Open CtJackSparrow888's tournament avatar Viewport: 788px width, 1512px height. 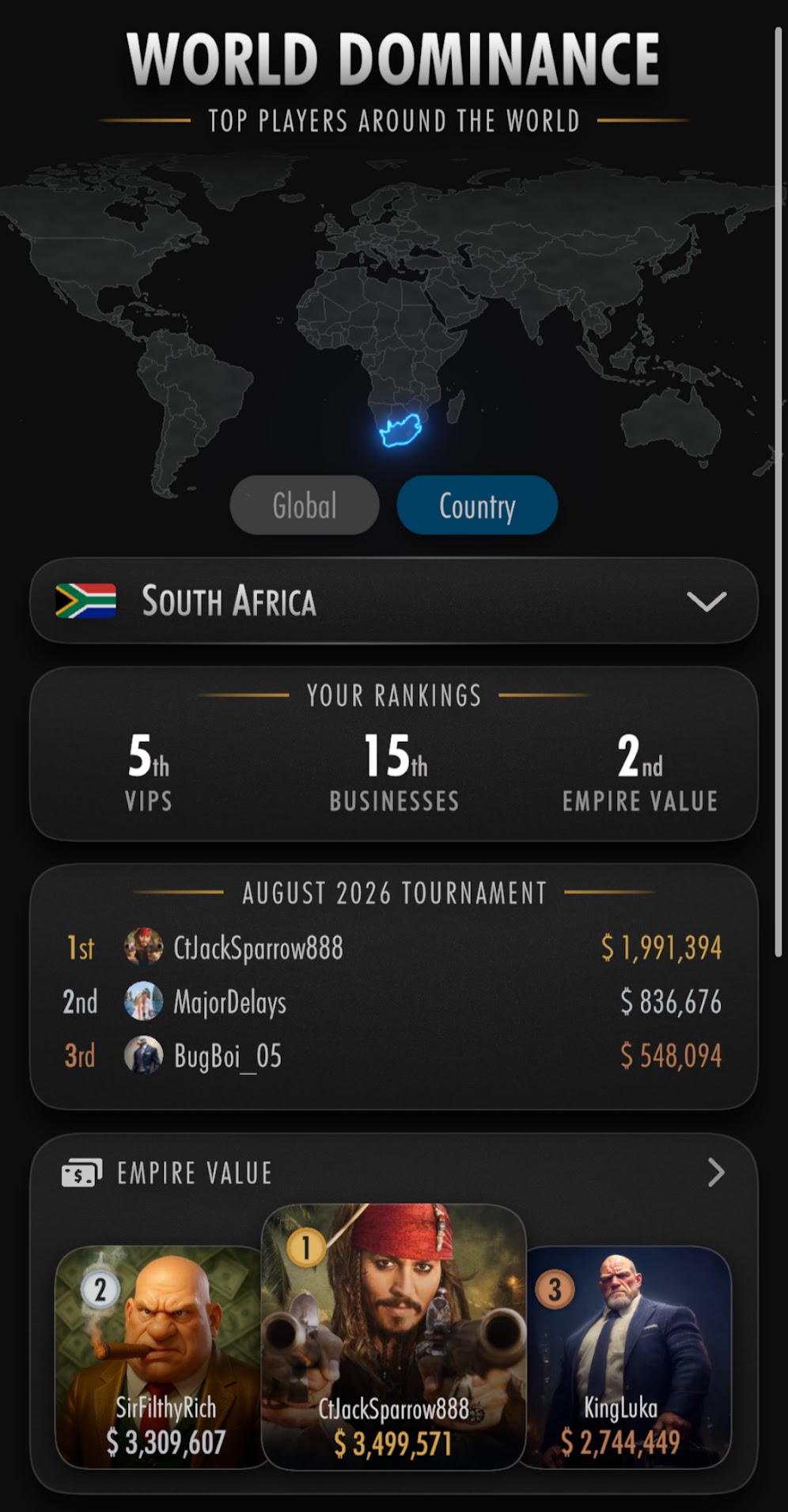143,946
